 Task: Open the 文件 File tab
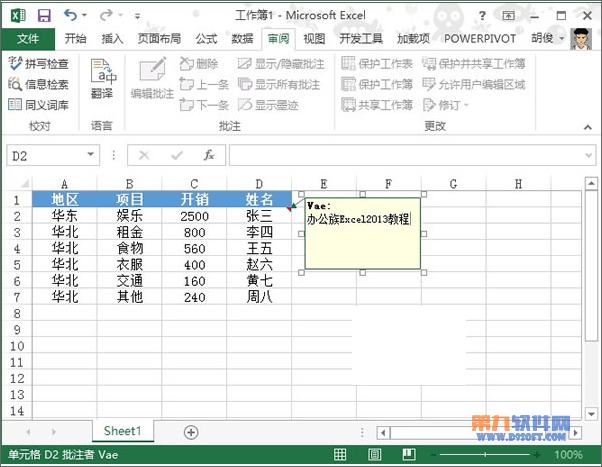(x=28, y=38)
